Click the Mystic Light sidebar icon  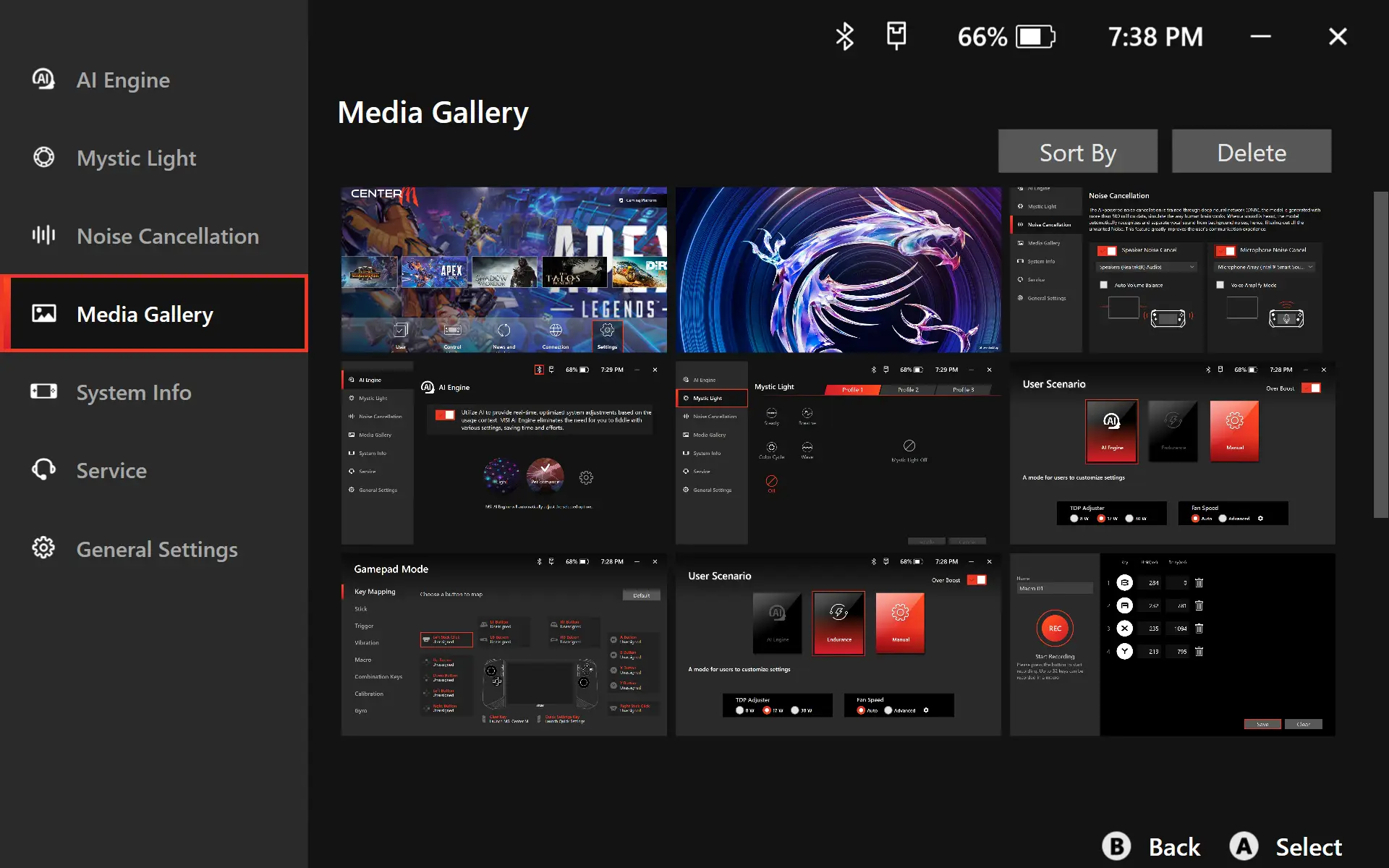tap(43, 157)
